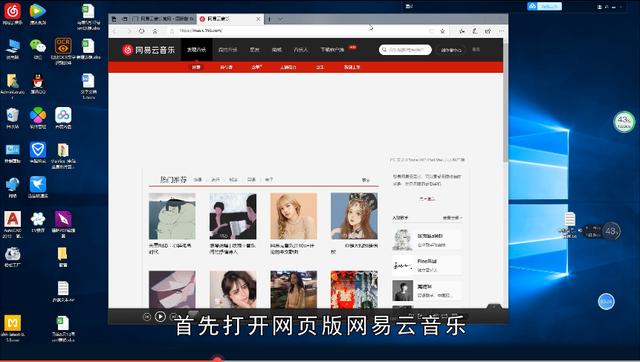This screenshot has height=362, width=640.
Task: Open the Recycle Bin on desktop
Action: (x=12, y=116)
